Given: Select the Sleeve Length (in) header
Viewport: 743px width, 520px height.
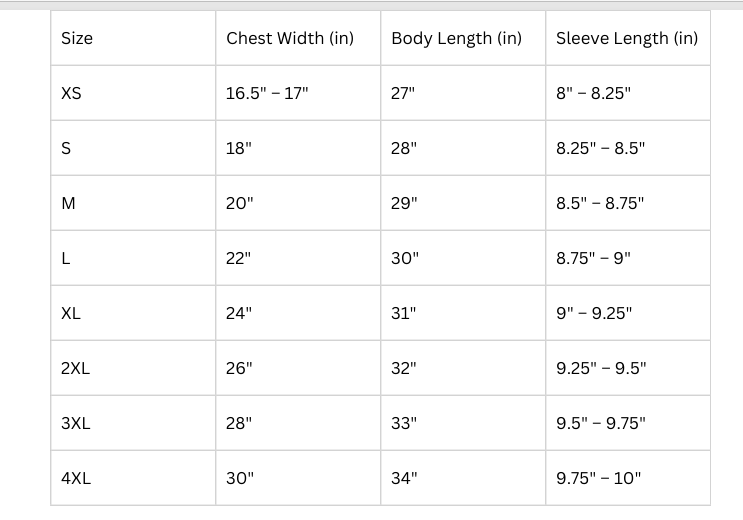Looking at the screenshot, I should click(x=628, y=38).
